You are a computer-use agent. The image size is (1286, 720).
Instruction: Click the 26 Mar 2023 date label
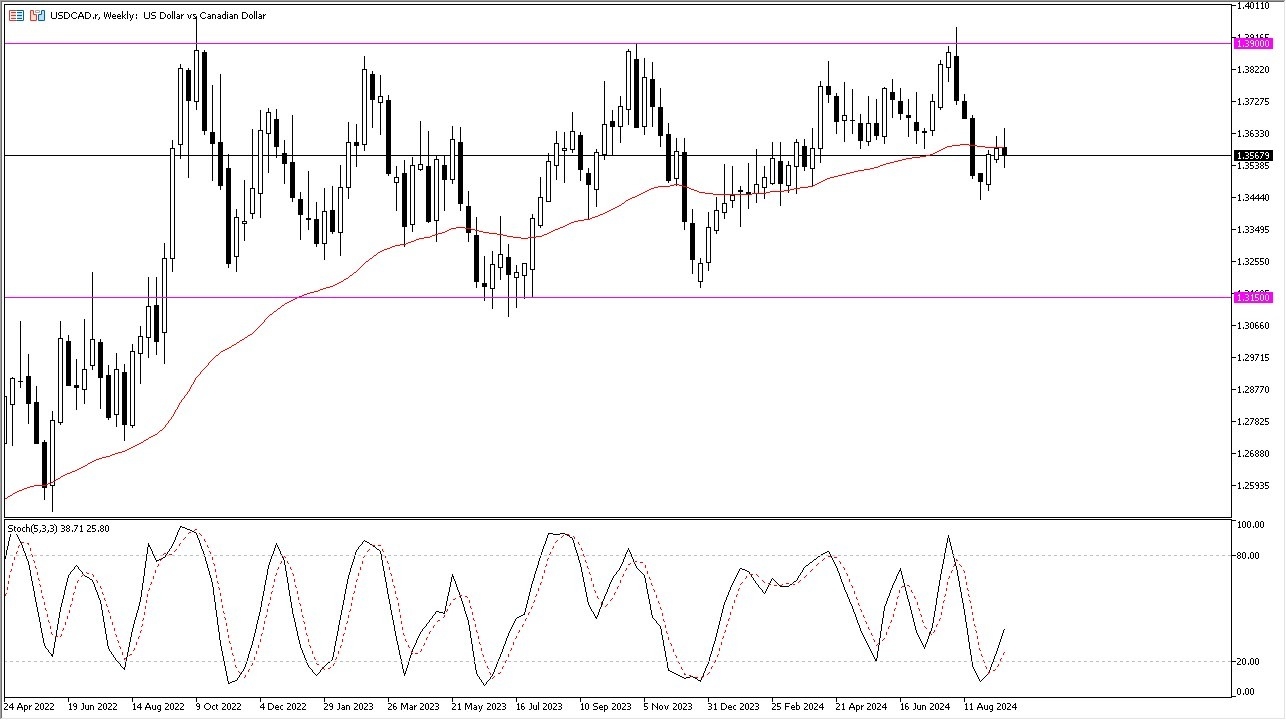coord(413,706)
